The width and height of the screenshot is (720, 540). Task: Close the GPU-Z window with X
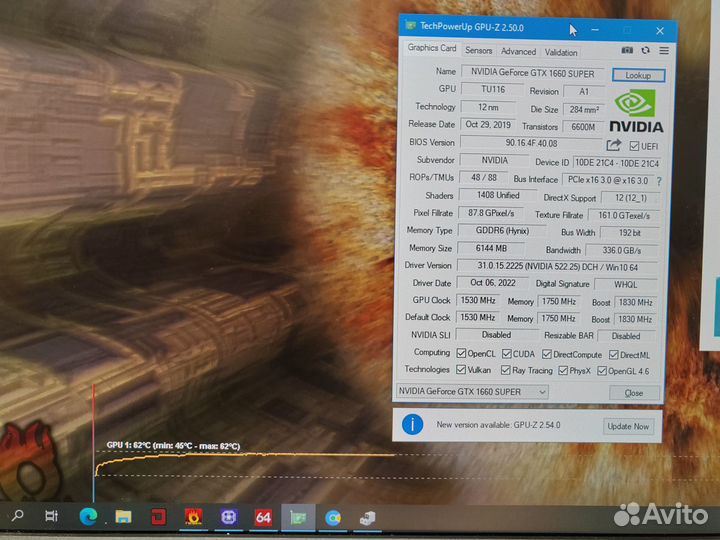(660, 31)
